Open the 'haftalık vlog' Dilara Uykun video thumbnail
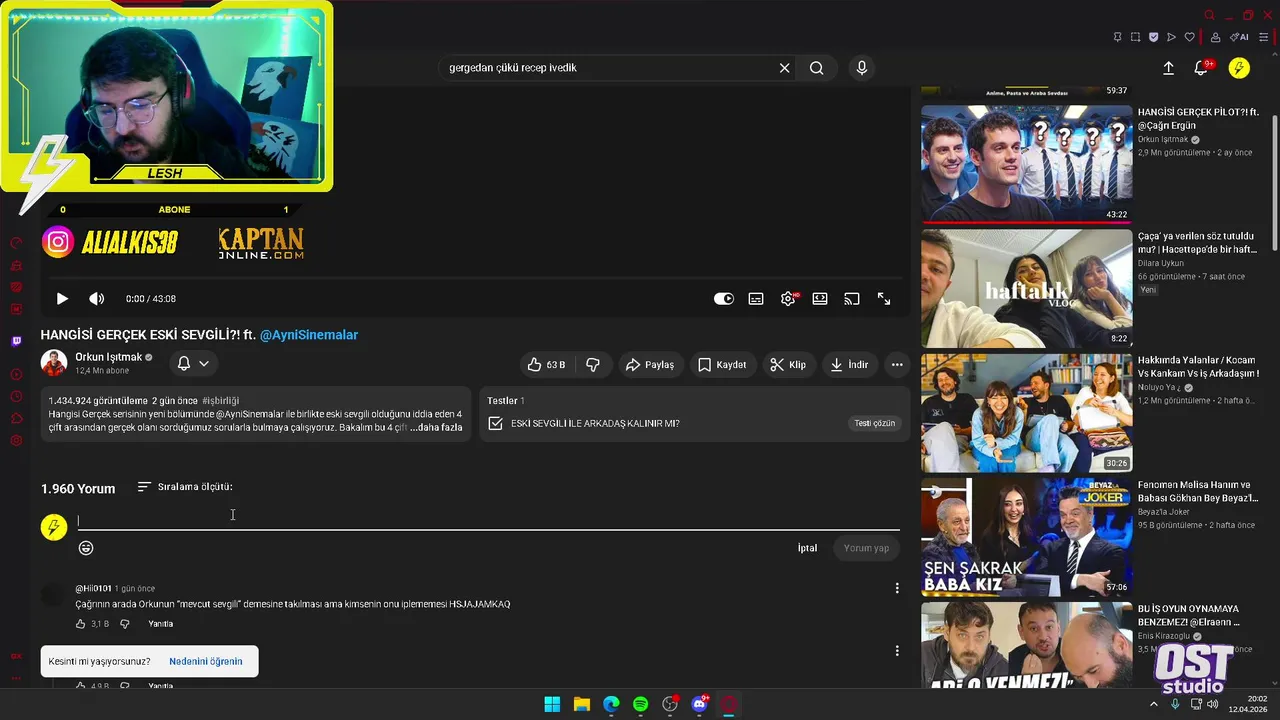 click(x=1027, y=289)
